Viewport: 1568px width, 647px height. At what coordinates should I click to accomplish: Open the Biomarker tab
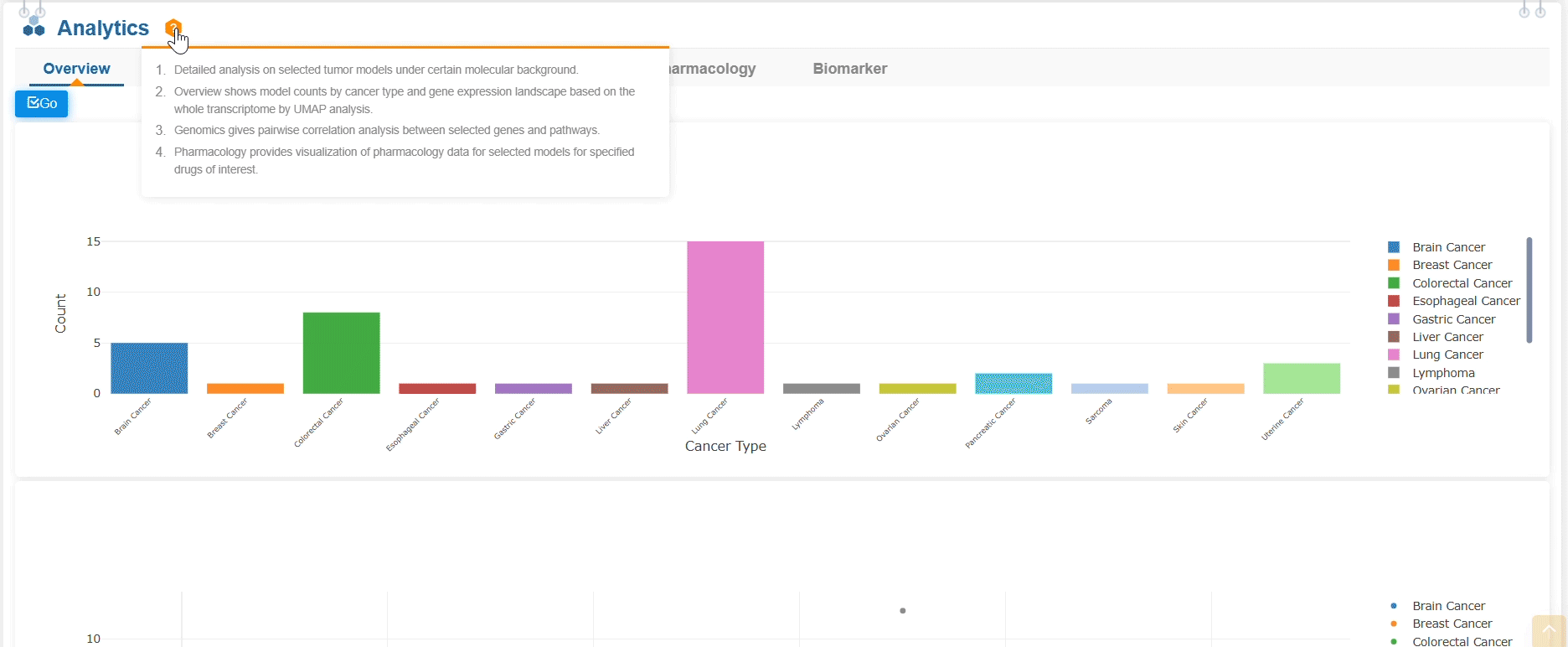tap(849, 69)
